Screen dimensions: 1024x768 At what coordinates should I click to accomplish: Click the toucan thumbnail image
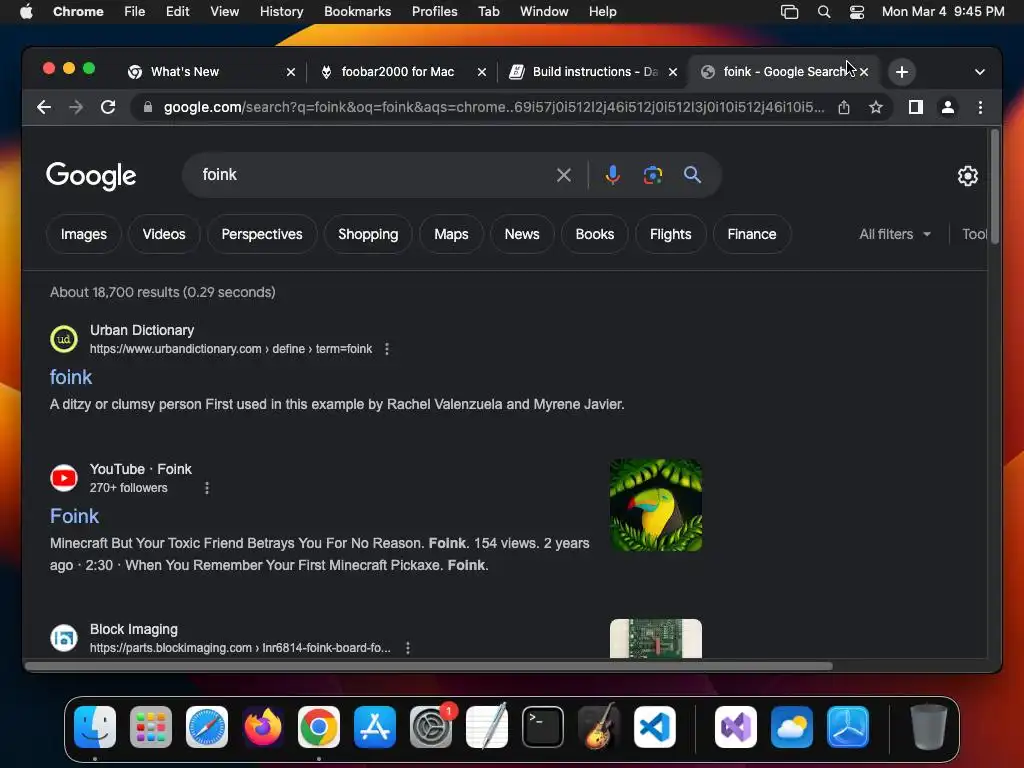coord(656,505)
